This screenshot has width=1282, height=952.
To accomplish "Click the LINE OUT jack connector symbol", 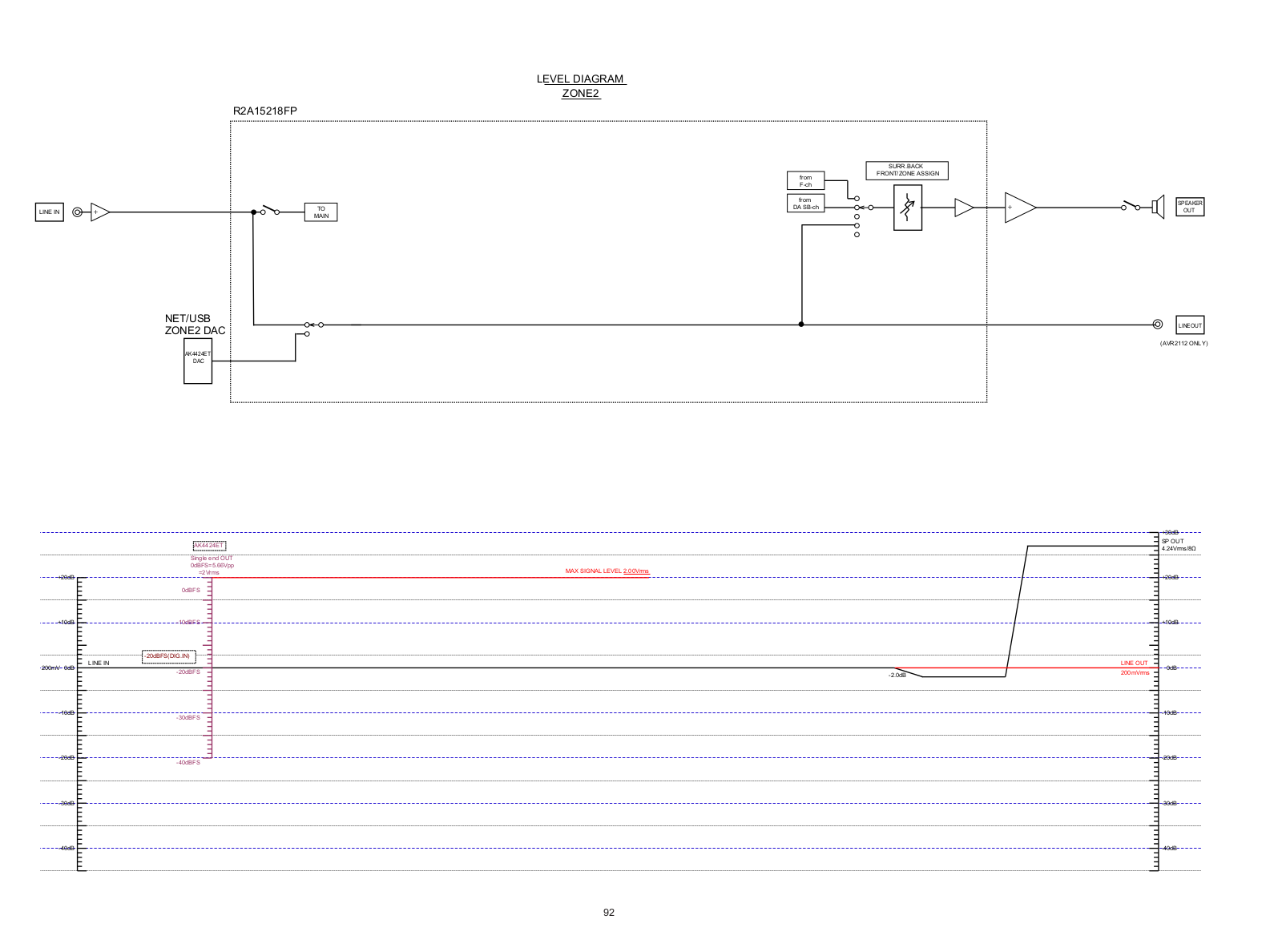I will point(1157,325).
